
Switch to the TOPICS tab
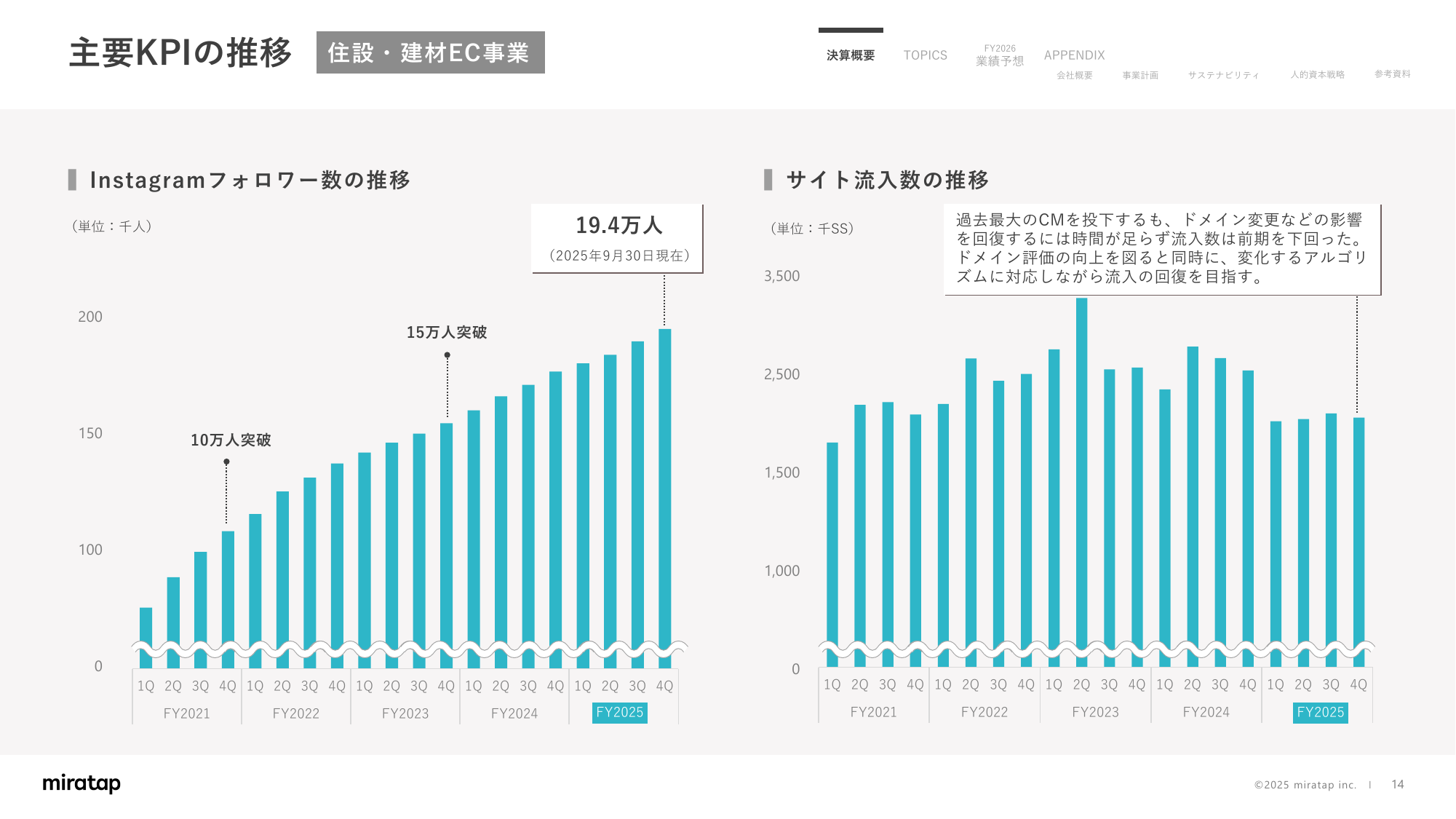click(x=925, y=55)
